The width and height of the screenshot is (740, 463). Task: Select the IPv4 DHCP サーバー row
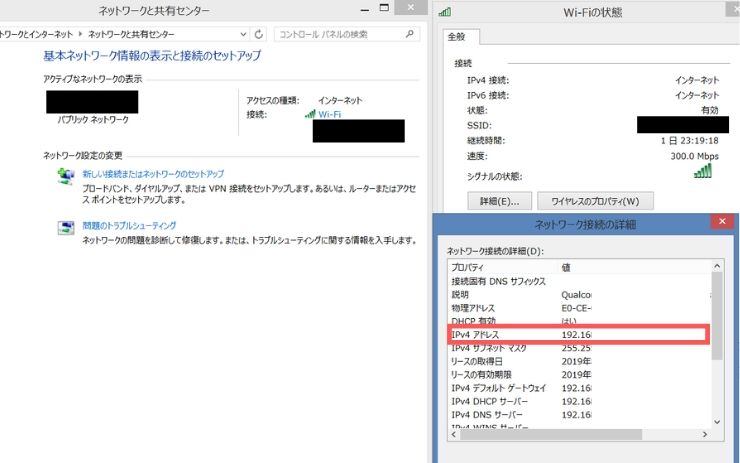pos(580,401)
